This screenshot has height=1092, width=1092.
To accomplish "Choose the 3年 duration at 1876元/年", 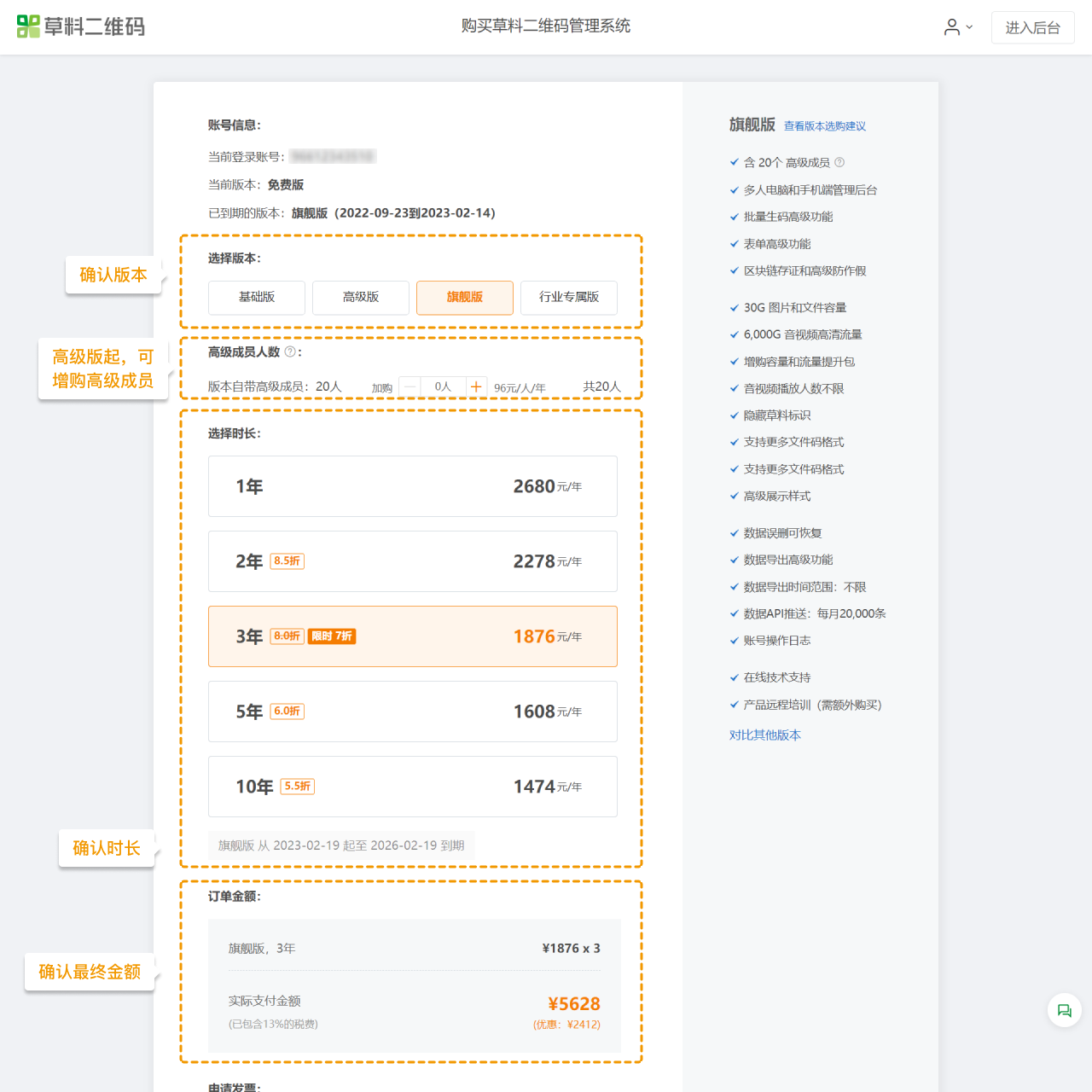I will 413,636.
